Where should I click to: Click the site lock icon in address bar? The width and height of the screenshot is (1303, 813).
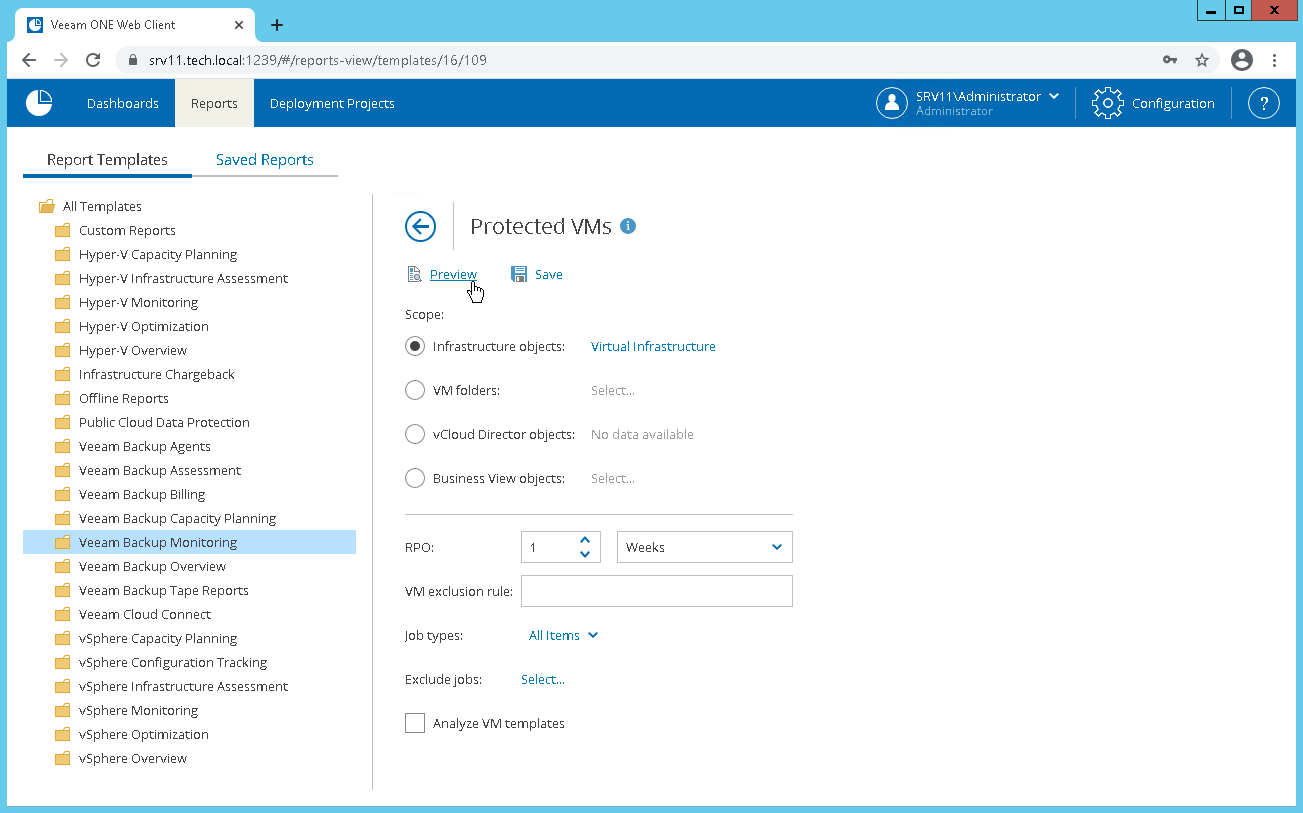(133, 60)
